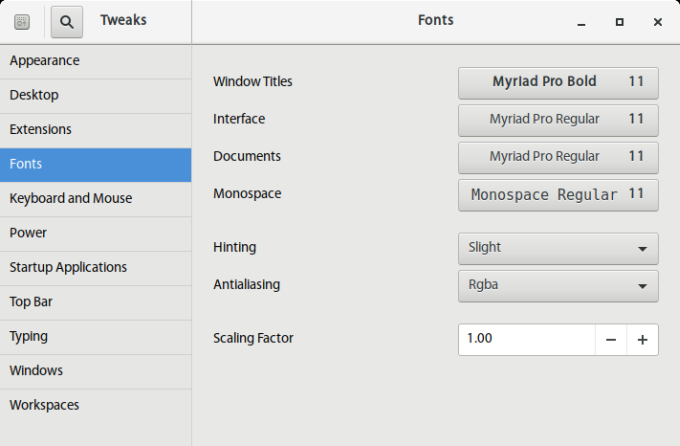This screenshot has height=446, width=680.
Task: Pick the Monospace Regular font button
Action: point(558,195)
